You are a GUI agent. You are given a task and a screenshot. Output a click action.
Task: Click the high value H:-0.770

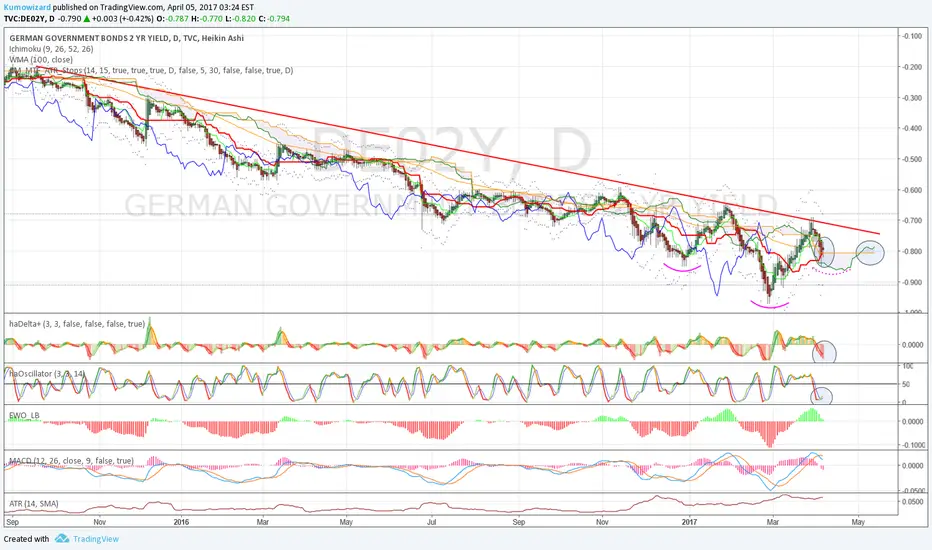[x=207, y=18]
